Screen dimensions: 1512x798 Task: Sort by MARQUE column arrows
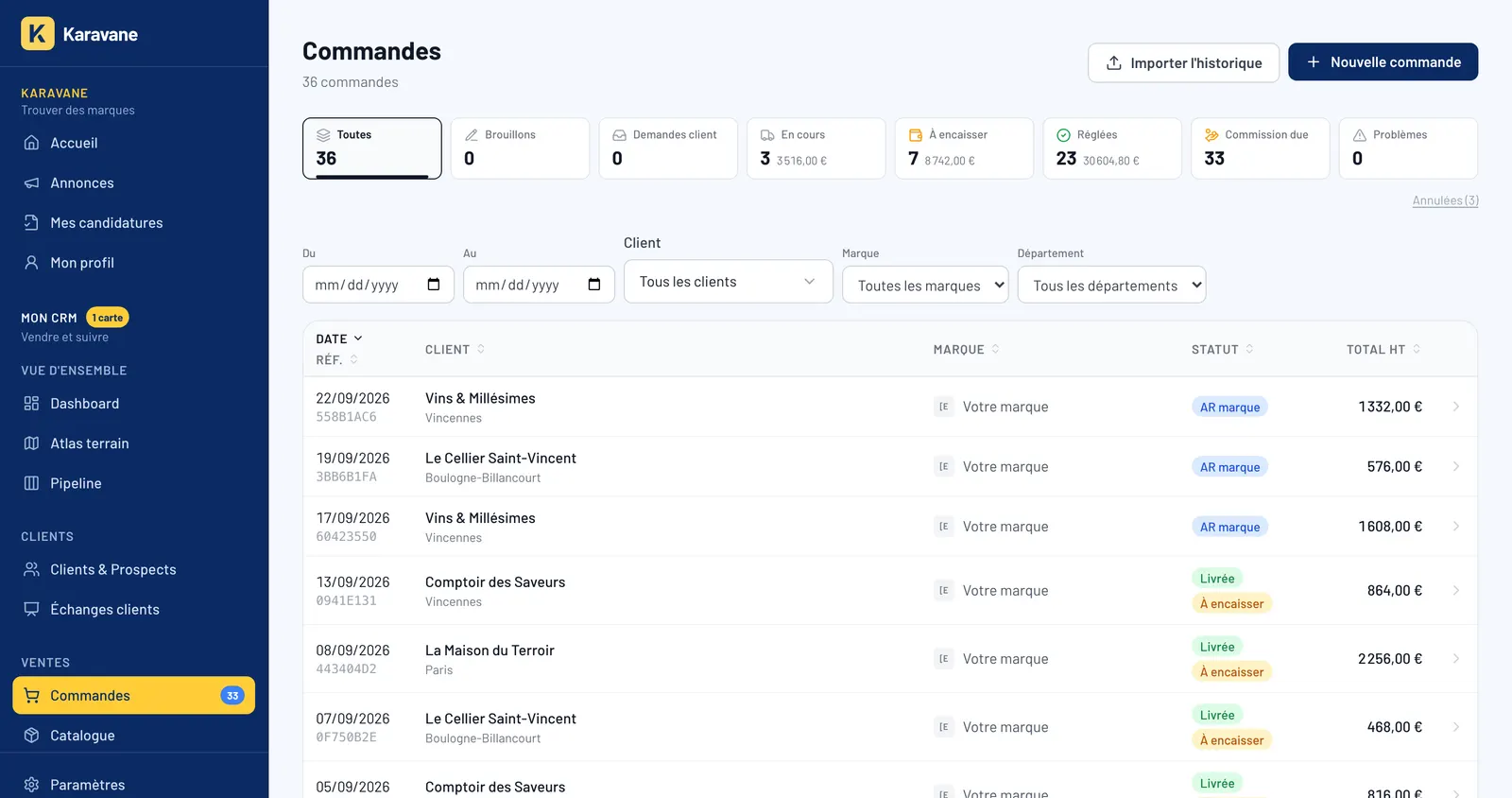coord(995,349)
